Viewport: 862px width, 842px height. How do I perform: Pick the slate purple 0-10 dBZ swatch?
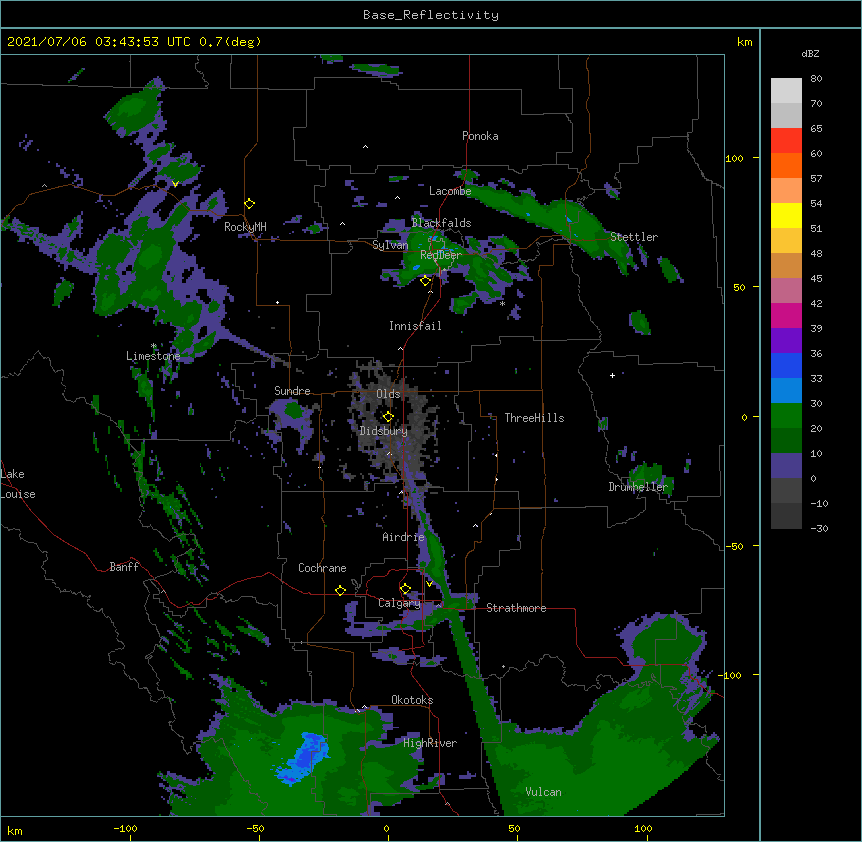786,466
